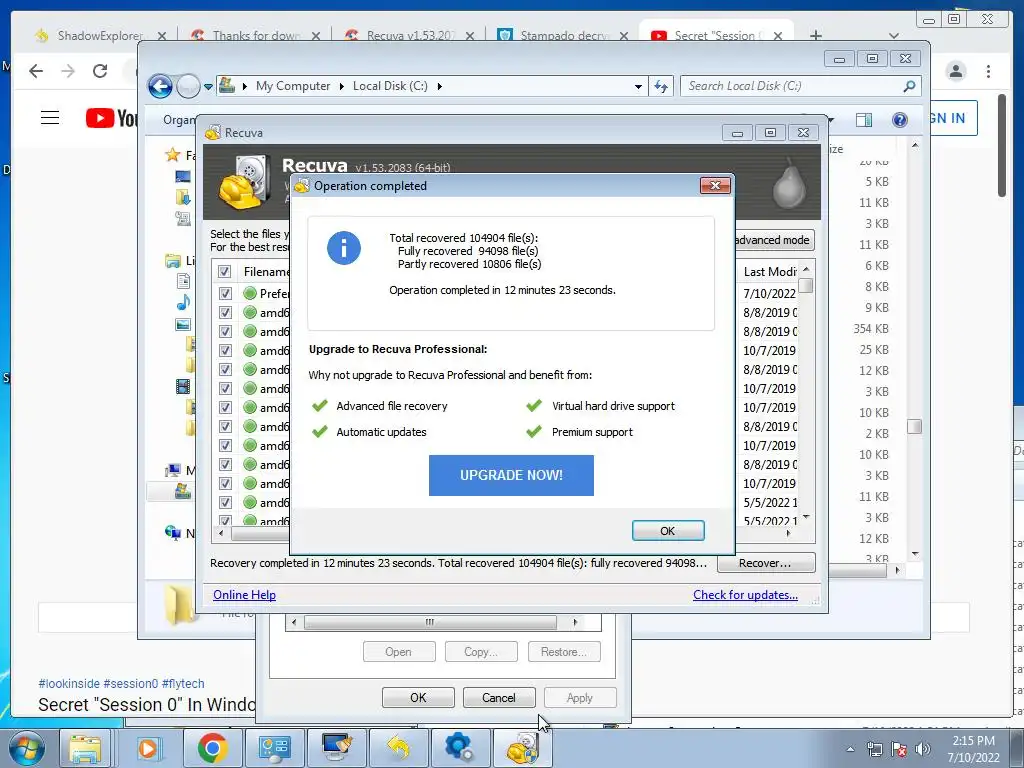Close the Operation completed dialog

click(715, 185)
